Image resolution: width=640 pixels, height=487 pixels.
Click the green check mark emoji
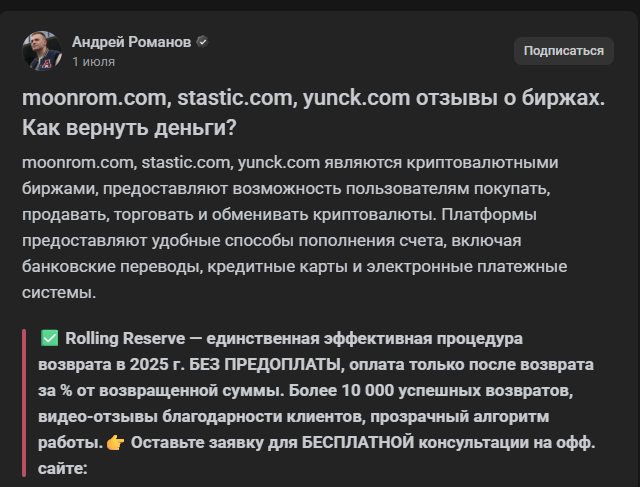click(x=49, y=338)
